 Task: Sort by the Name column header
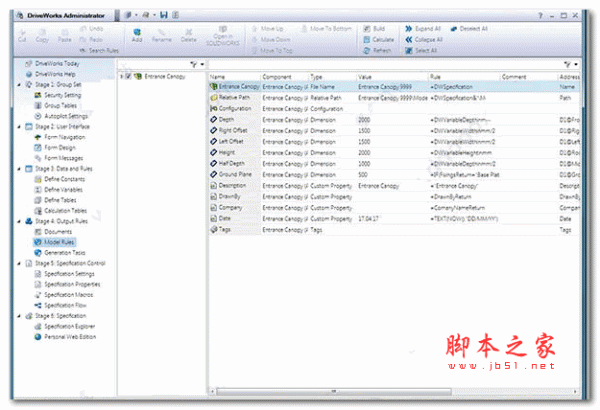click(235, 77)
